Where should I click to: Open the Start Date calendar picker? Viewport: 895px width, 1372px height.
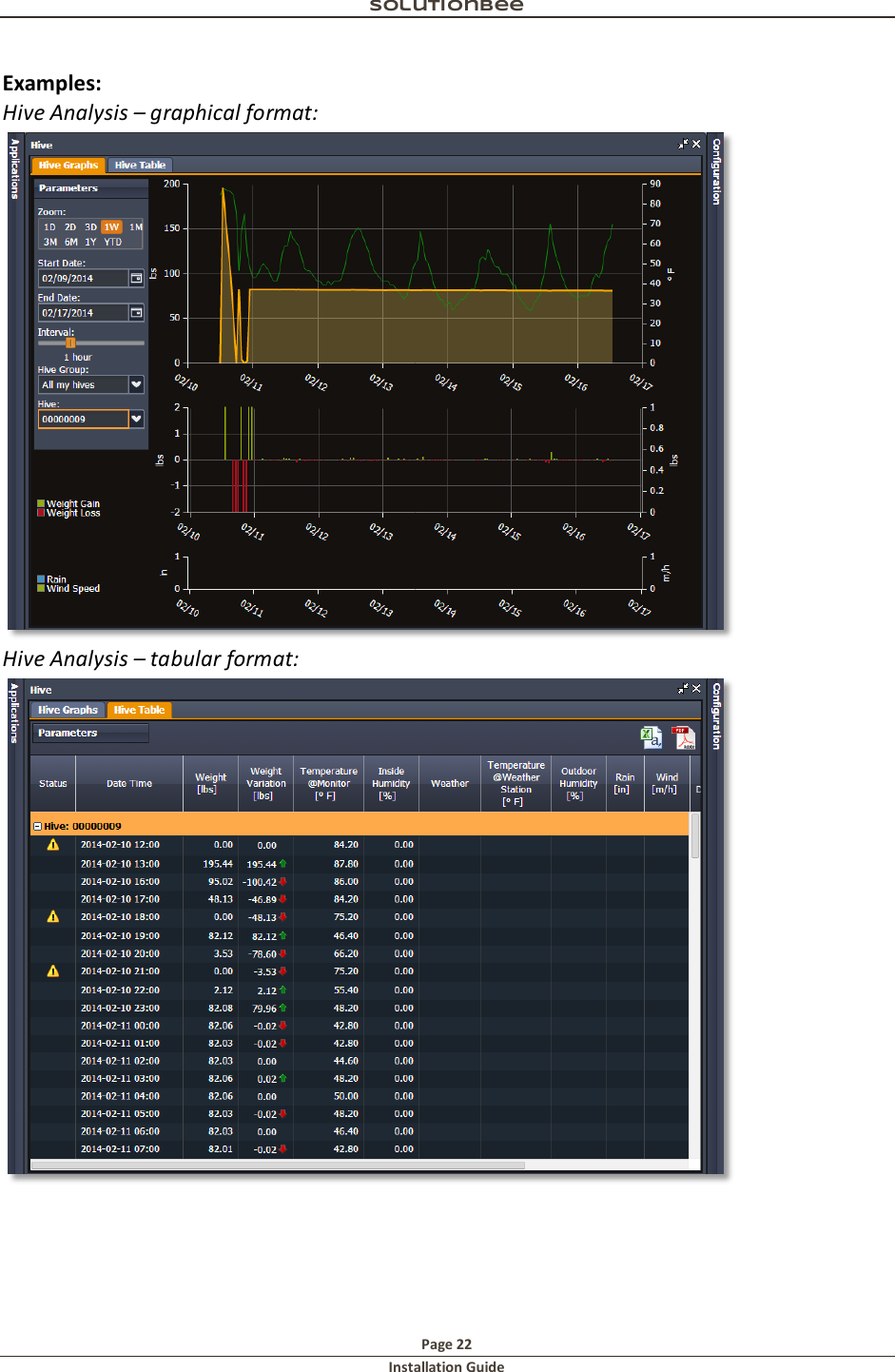[x=137, y=279]
